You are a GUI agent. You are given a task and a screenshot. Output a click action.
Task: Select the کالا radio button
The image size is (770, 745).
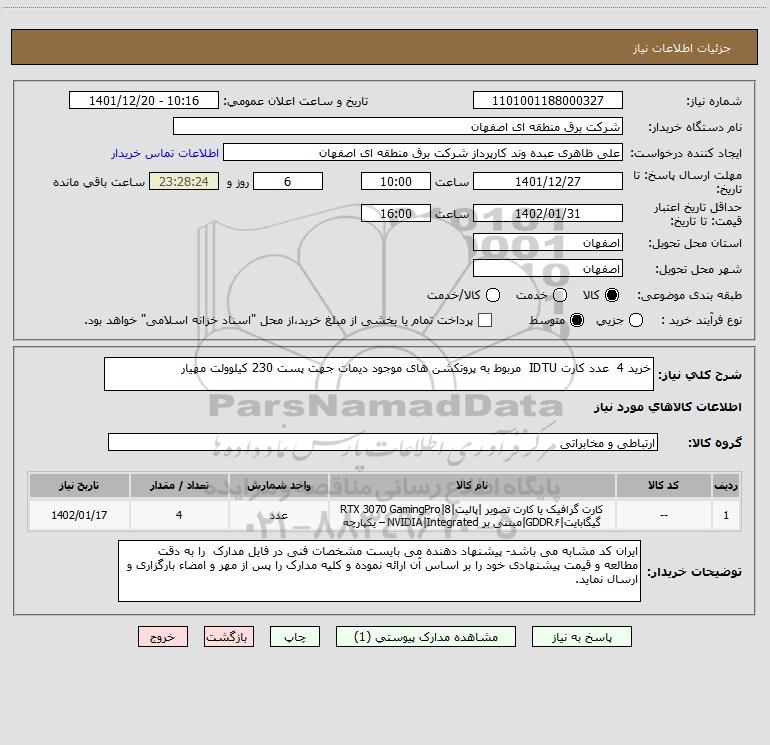pos(612,295)
